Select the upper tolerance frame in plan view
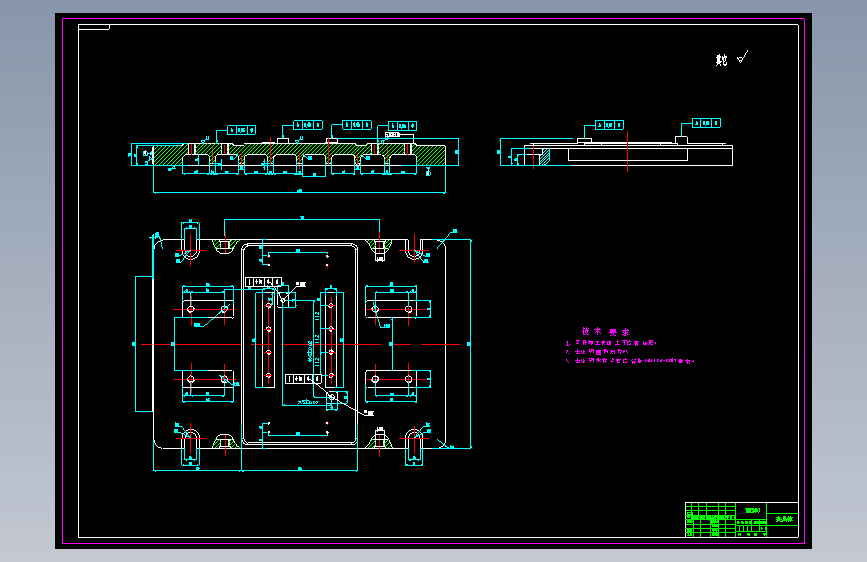 [263, 282]
